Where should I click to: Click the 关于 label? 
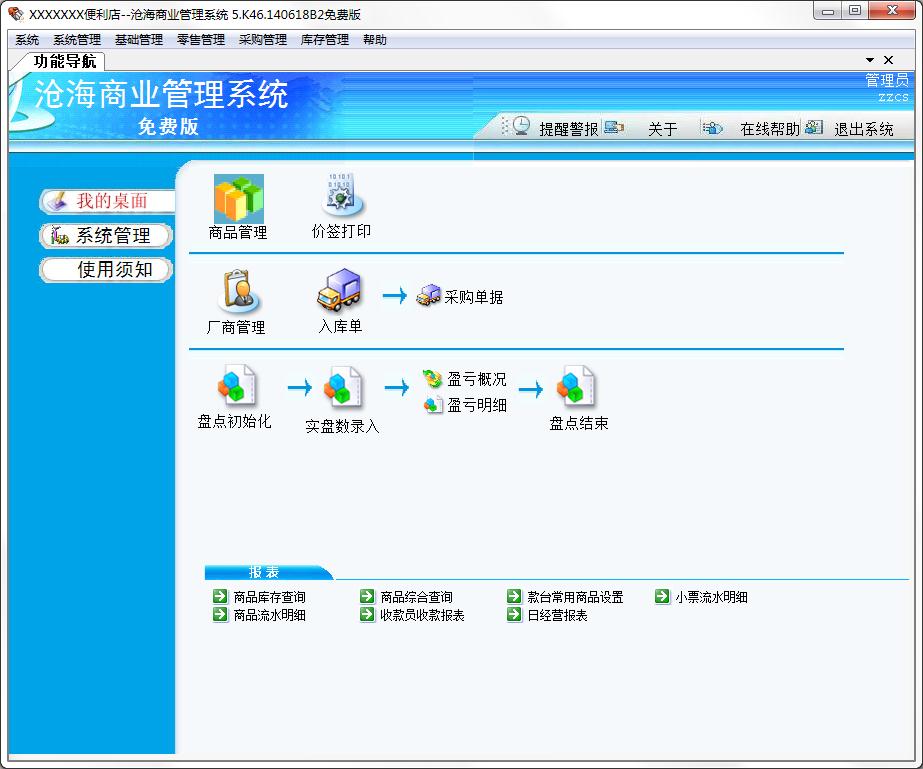pos(663,129)
